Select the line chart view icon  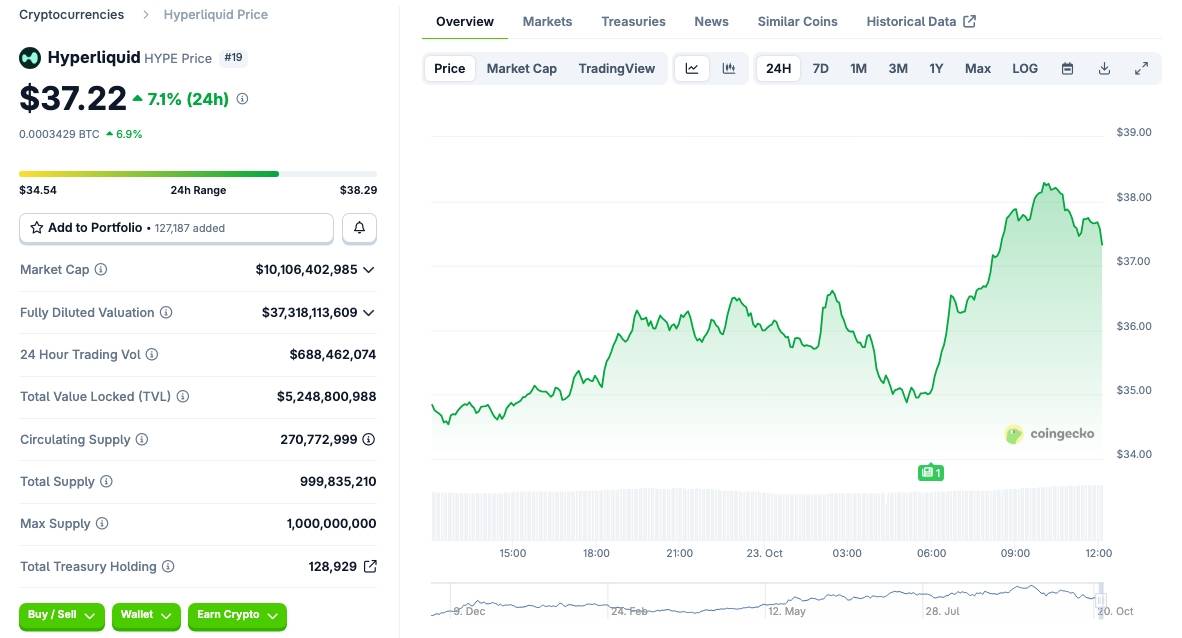[x=692, y=68]
